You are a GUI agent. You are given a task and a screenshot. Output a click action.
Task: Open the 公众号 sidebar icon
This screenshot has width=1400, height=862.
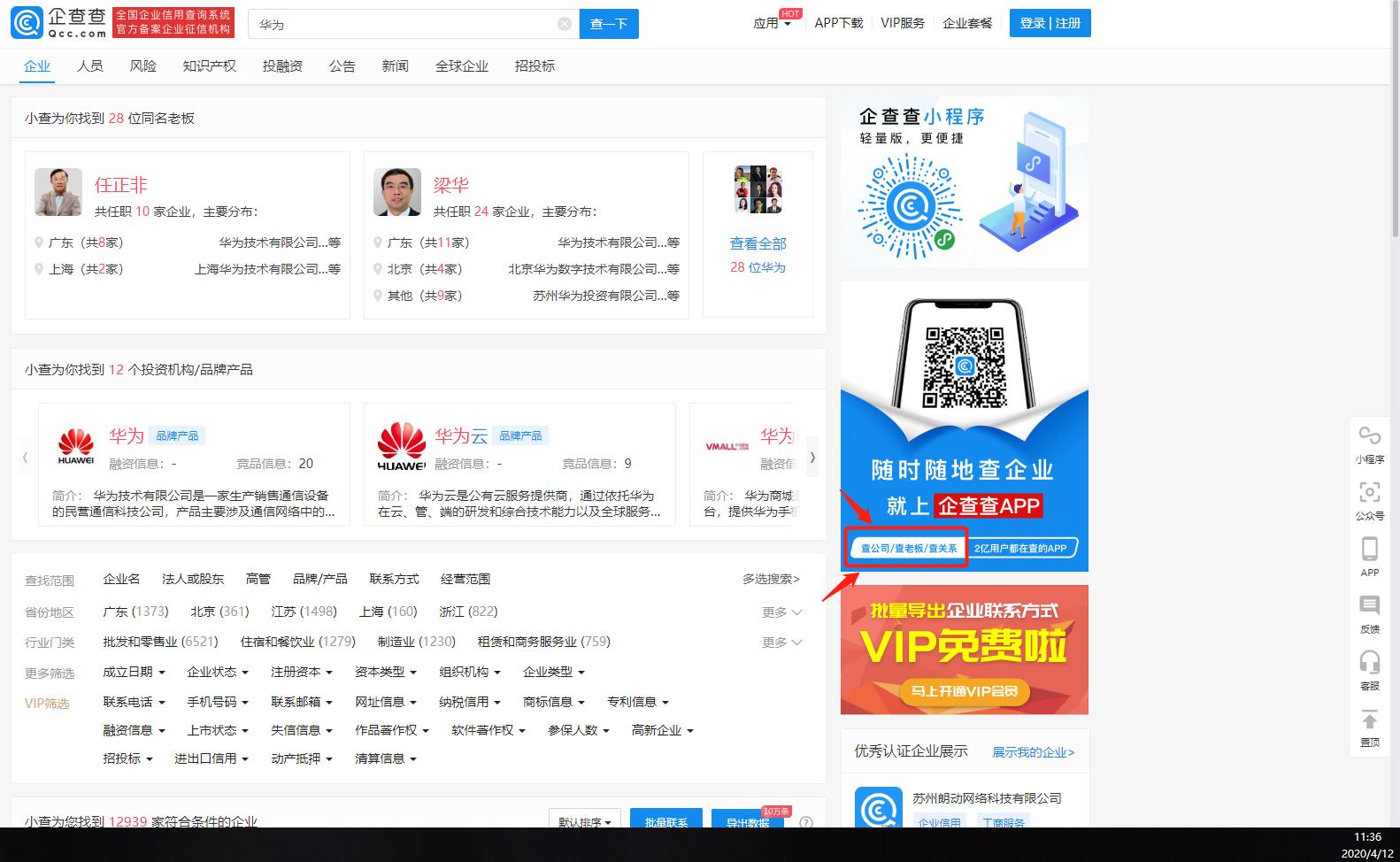pyautogui.click(x=1369, y=492)
